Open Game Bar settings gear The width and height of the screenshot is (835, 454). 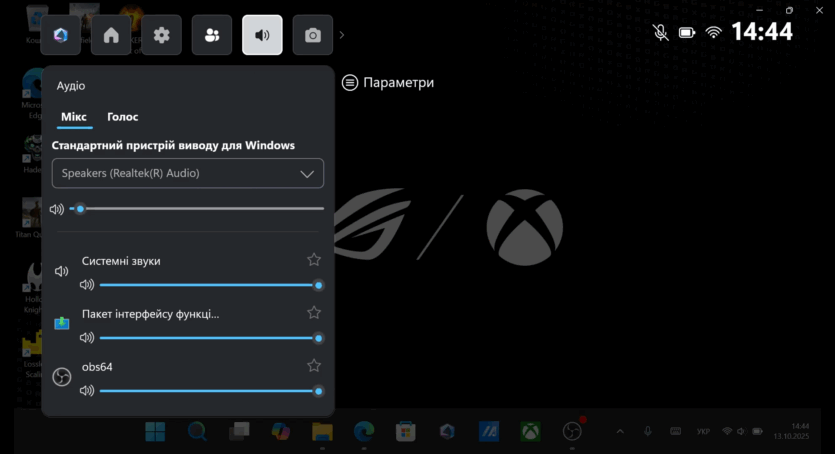point(161,35)
